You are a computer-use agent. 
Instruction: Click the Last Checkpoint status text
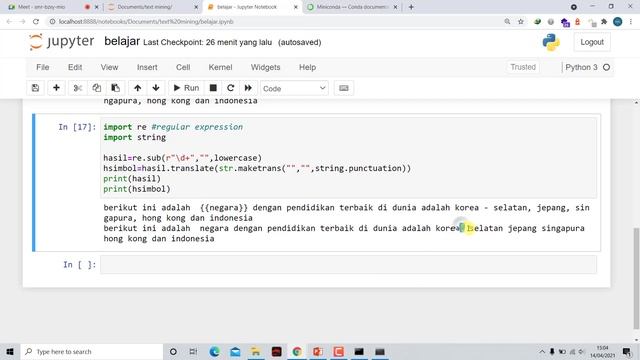click(x=207, y=42)
